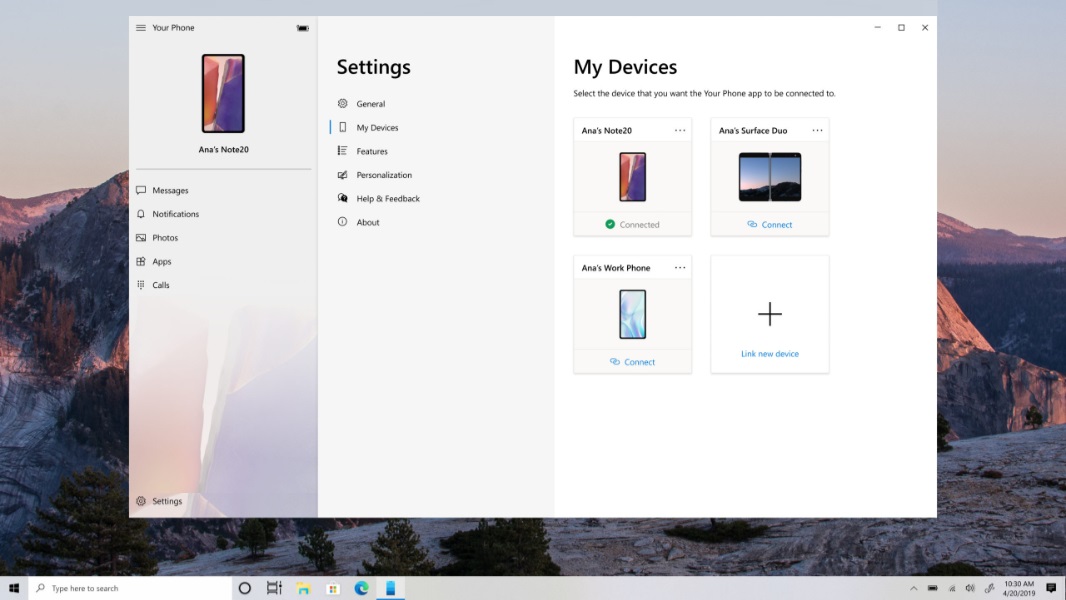Go to Photos in the sidebar
This screenshot has height=600, width=1066.
(x=165, y=238)
